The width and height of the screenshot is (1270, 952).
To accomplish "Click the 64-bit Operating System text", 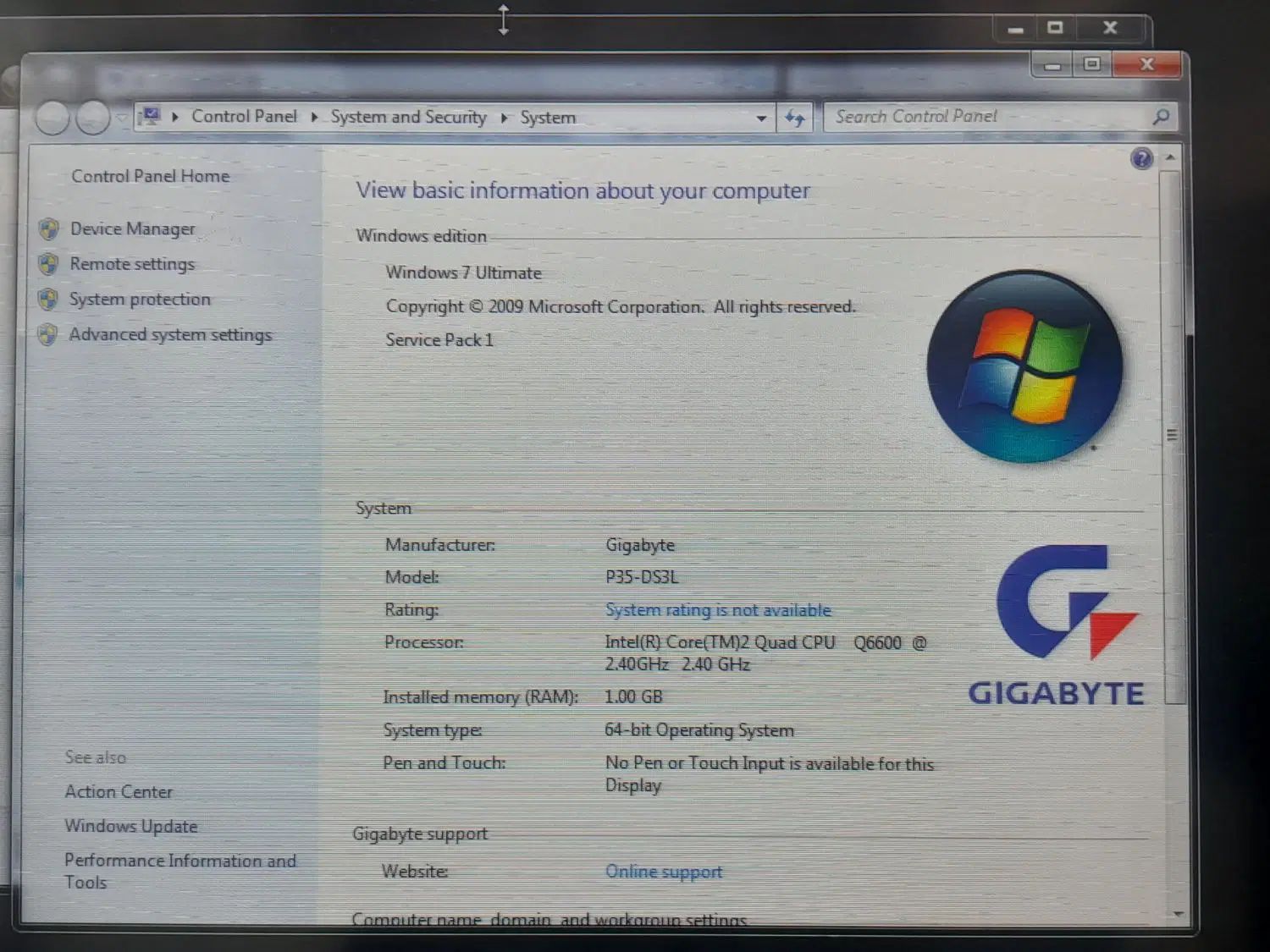I will tap(699, 730).
